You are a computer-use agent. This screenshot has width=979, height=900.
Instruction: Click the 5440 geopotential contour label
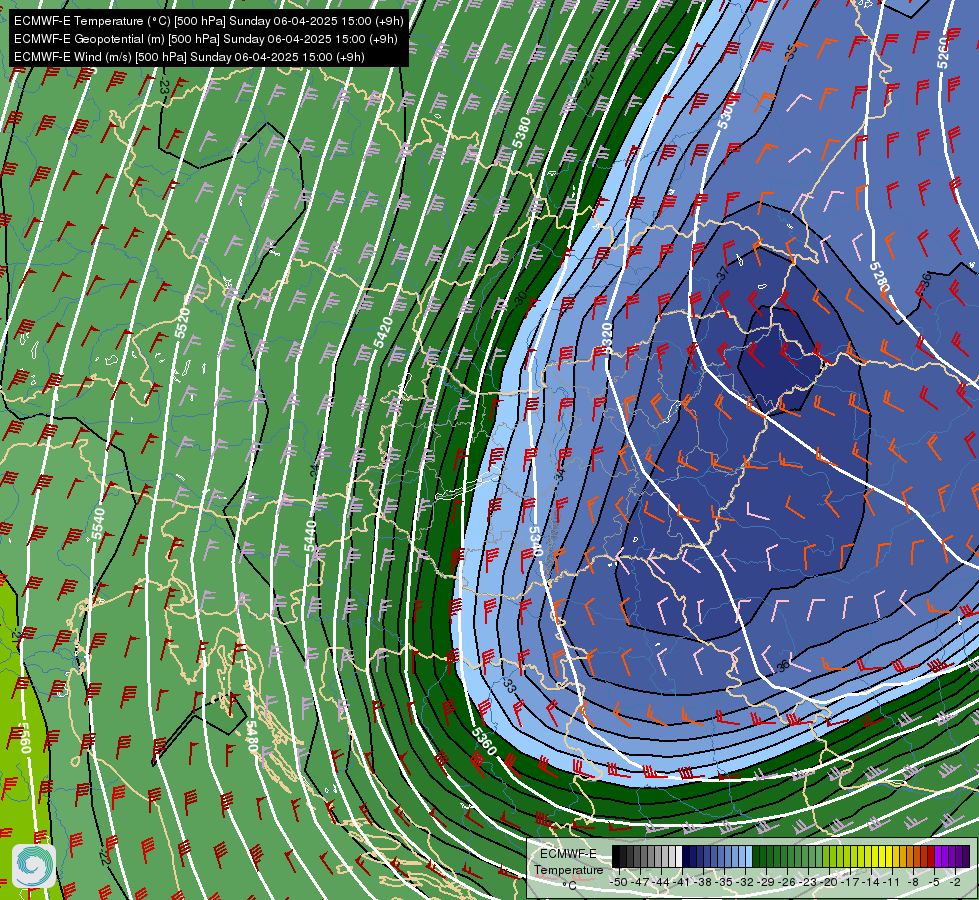click(310, 536)
